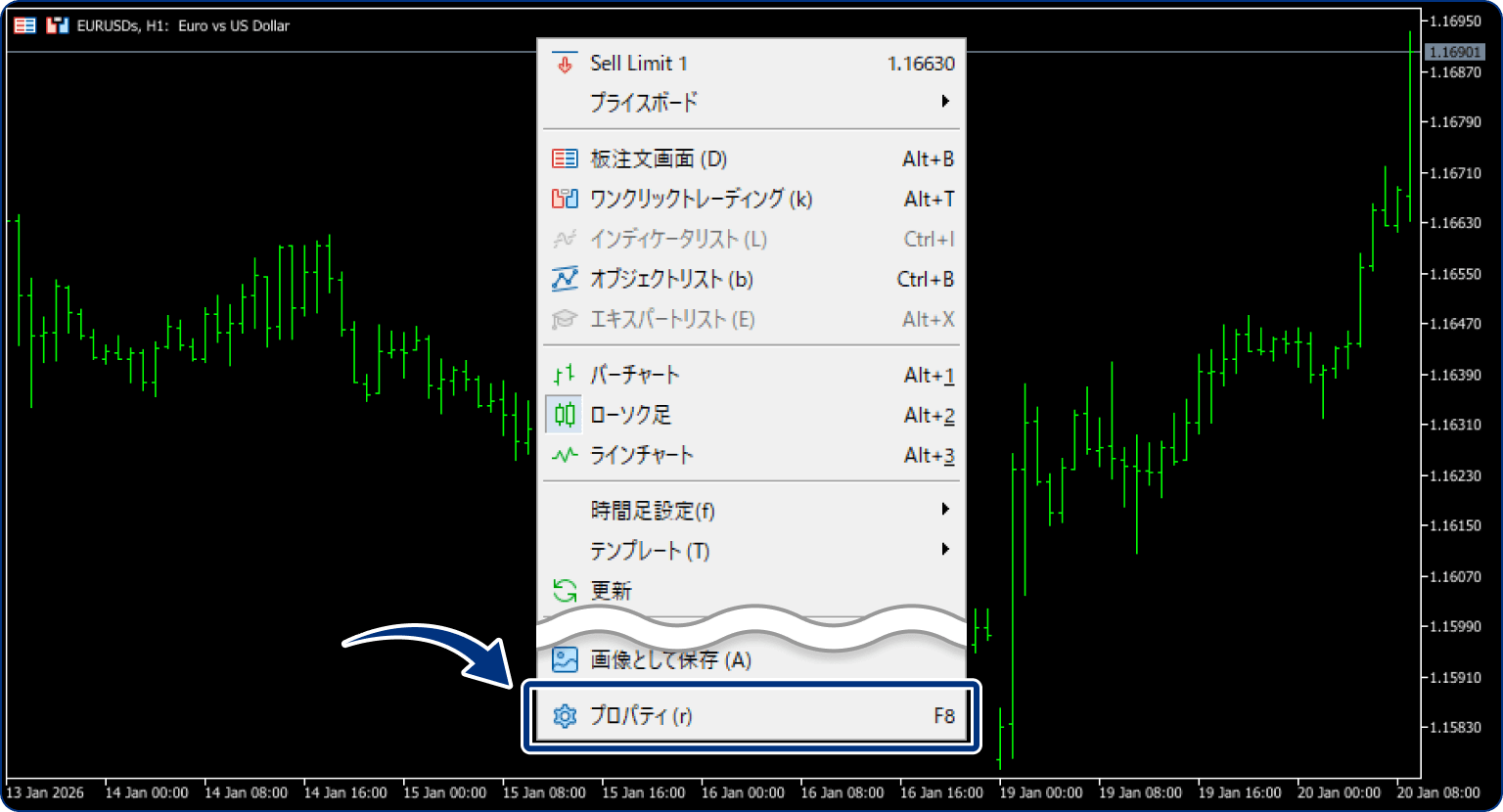This screenshot has width=1503, height=812.
Task: Click the Depth of Market (板注文画面) icon
Action: [564, 158]
